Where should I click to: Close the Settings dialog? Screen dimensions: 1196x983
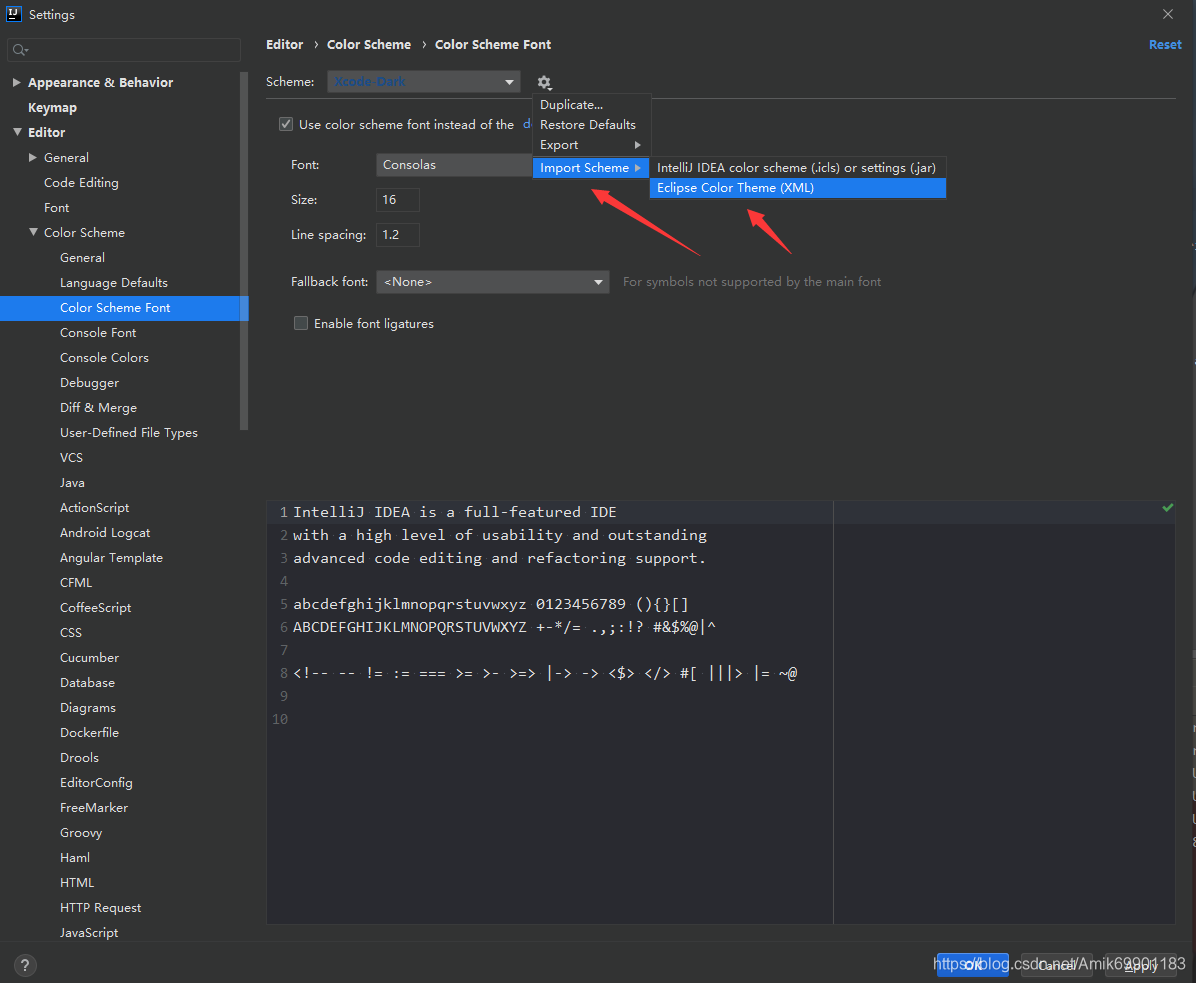1168,14
